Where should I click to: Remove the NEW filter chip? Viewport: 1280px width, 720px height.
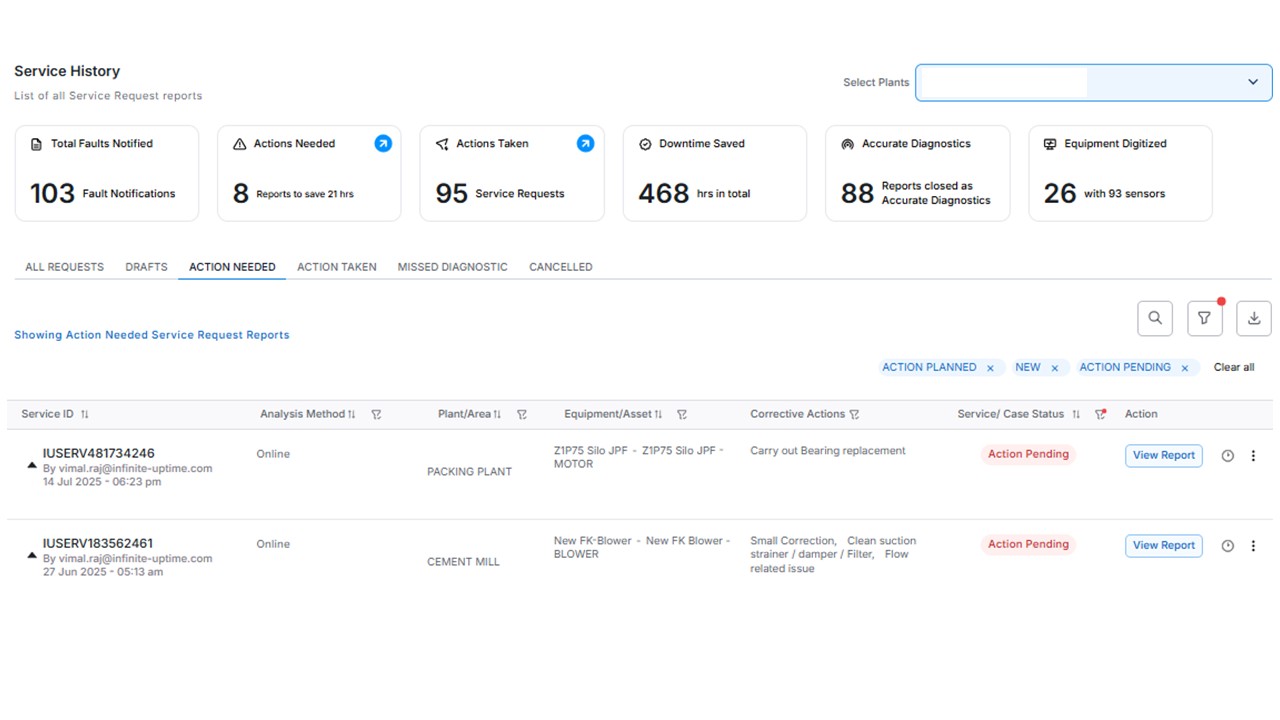(1054, 368)
